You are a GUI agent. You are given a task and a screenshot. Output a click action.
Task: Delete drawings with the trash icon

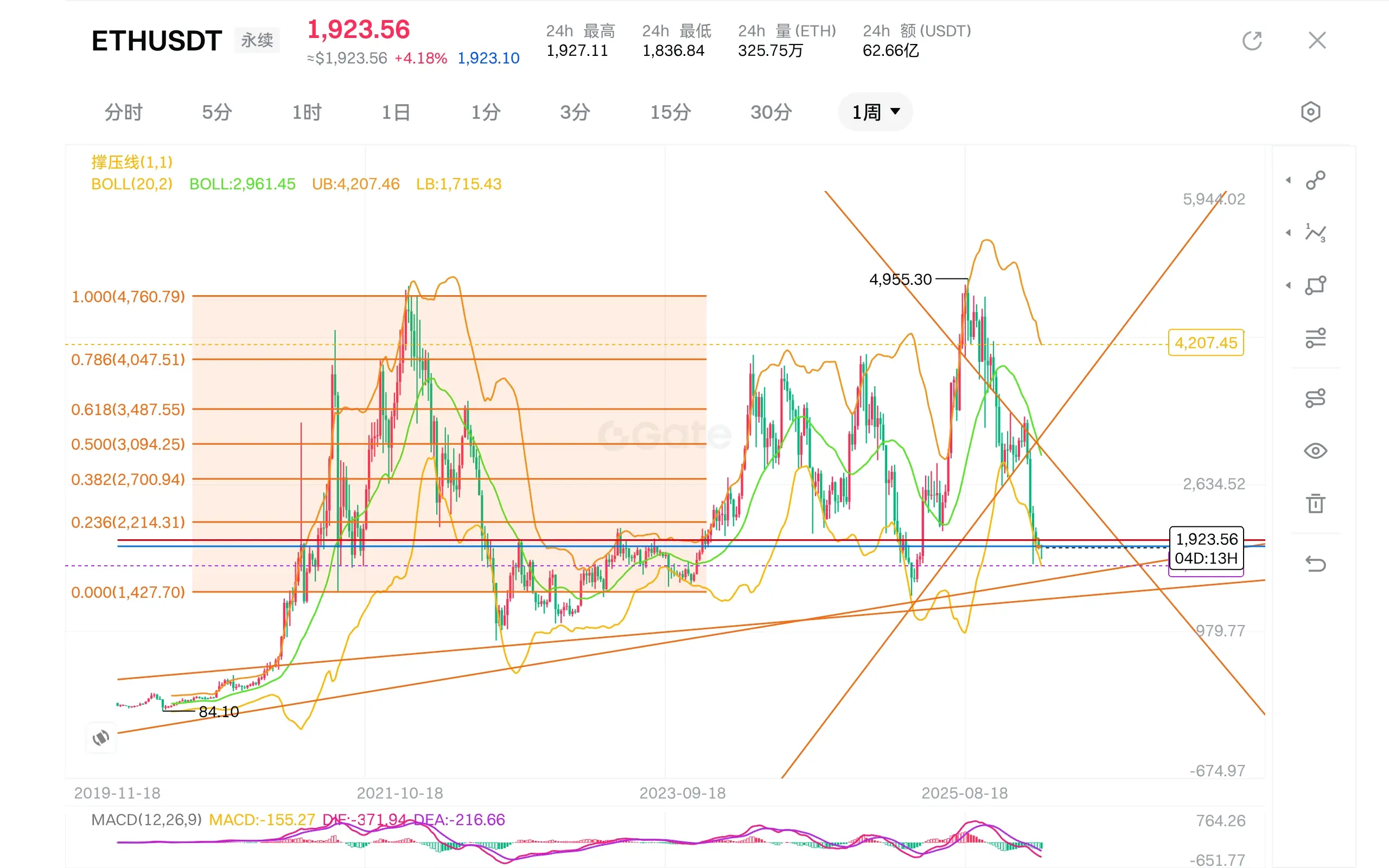[x=1315, y=503]
